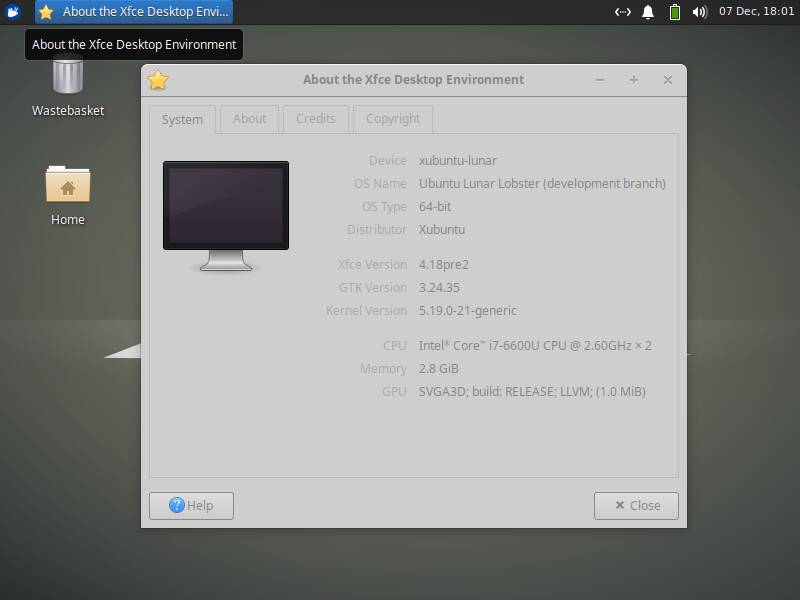The image size is (800, 600).
Task: Click the OS Name label
Action: click(x=380, y=184)
